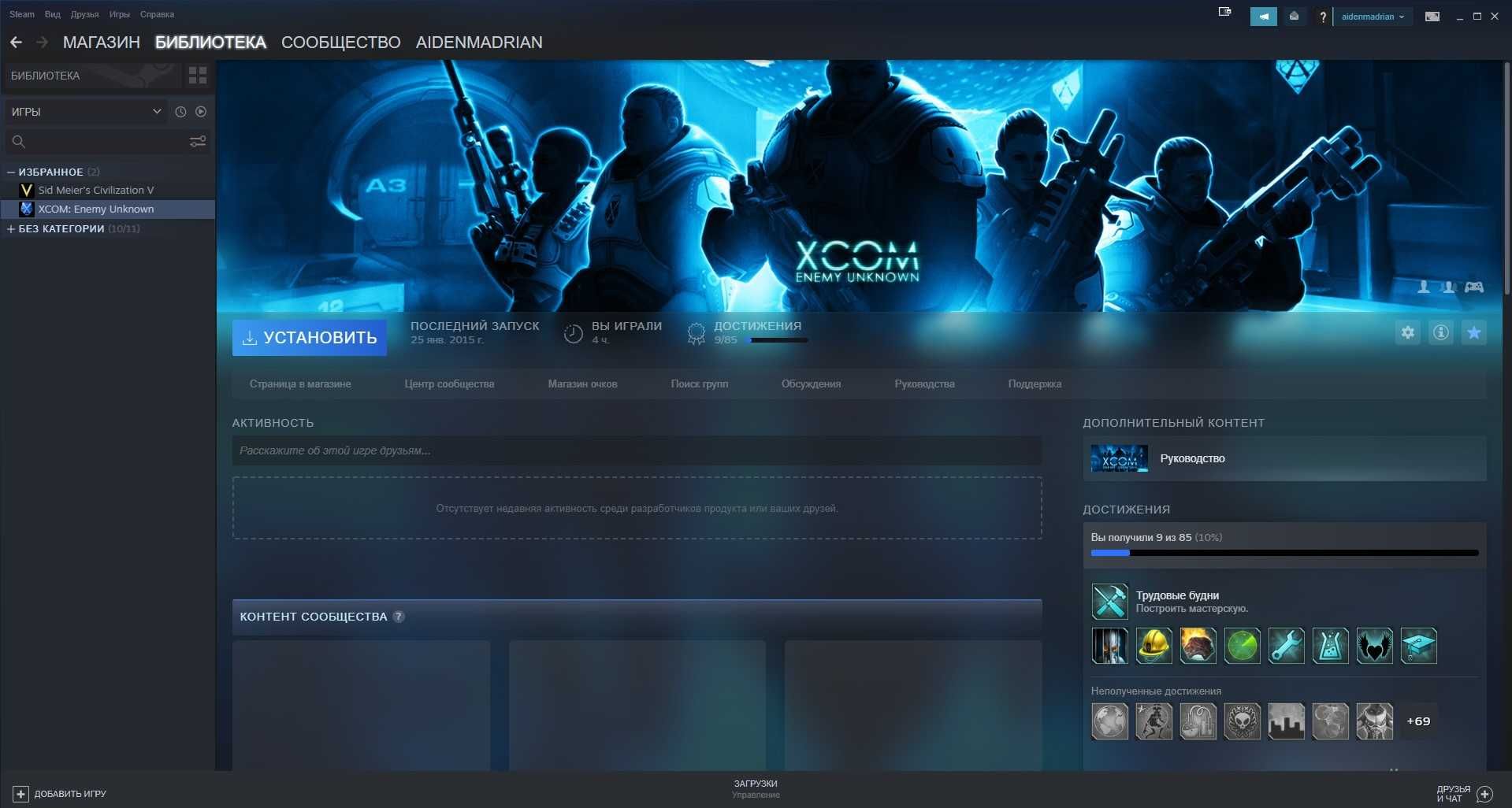Click the library search field
Viewport: 1512px width, 808px height.
coord(106,141)
